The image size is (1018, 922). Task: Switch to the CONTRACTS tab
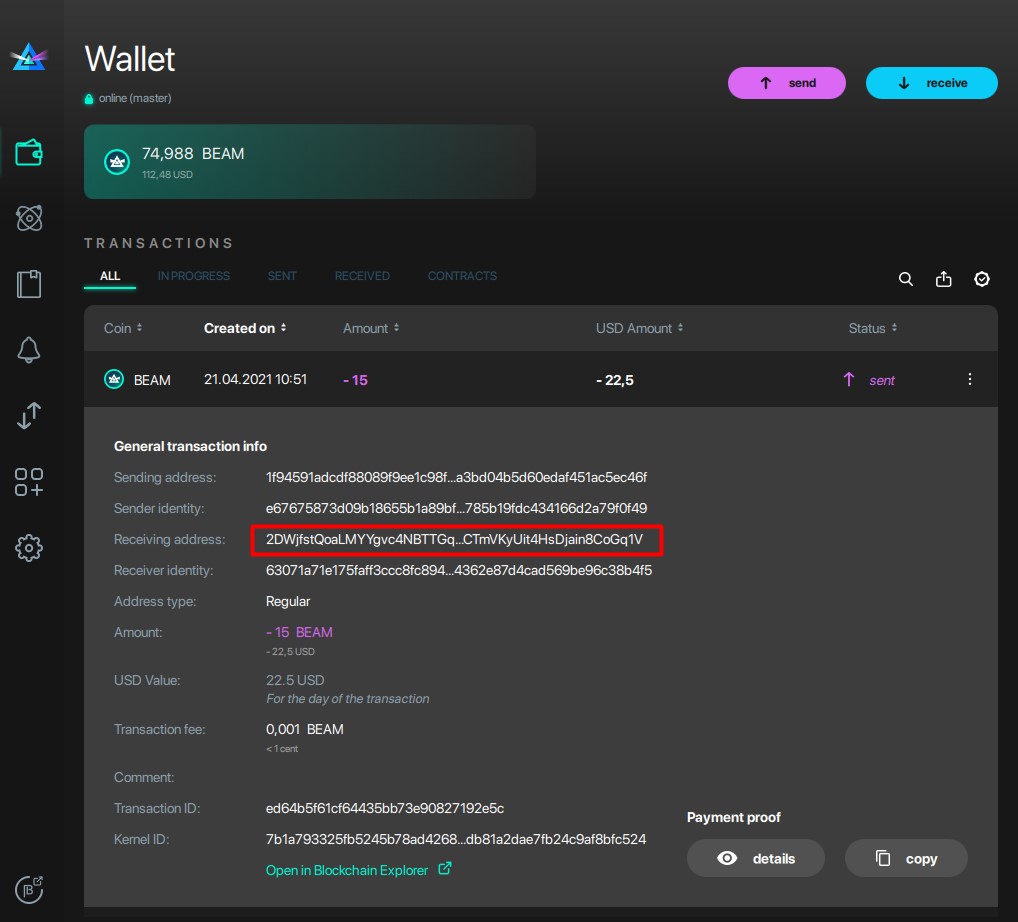click(x=462, y=276)
